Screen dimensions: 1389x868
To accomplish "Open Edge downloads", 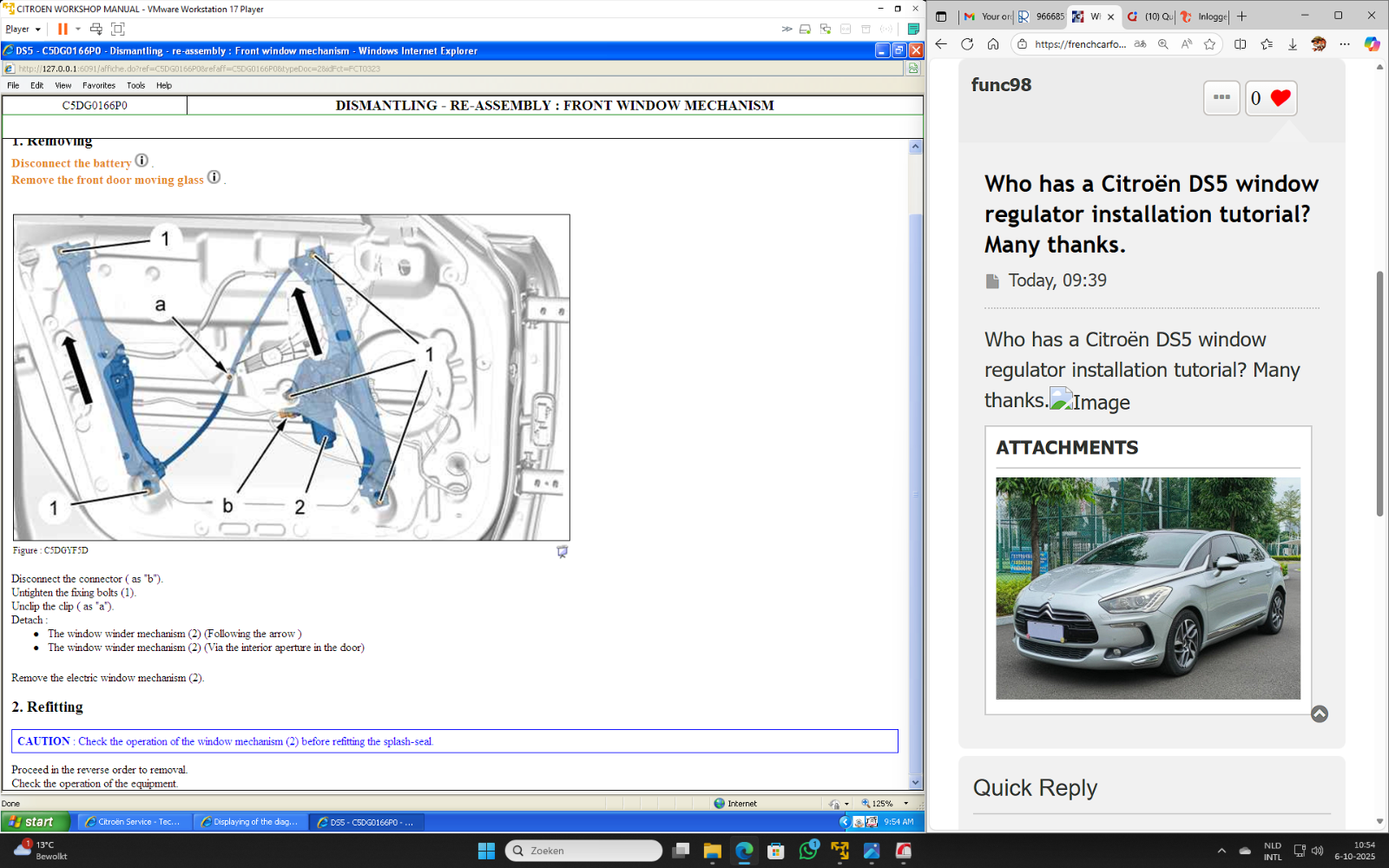I will (1293, 44).
